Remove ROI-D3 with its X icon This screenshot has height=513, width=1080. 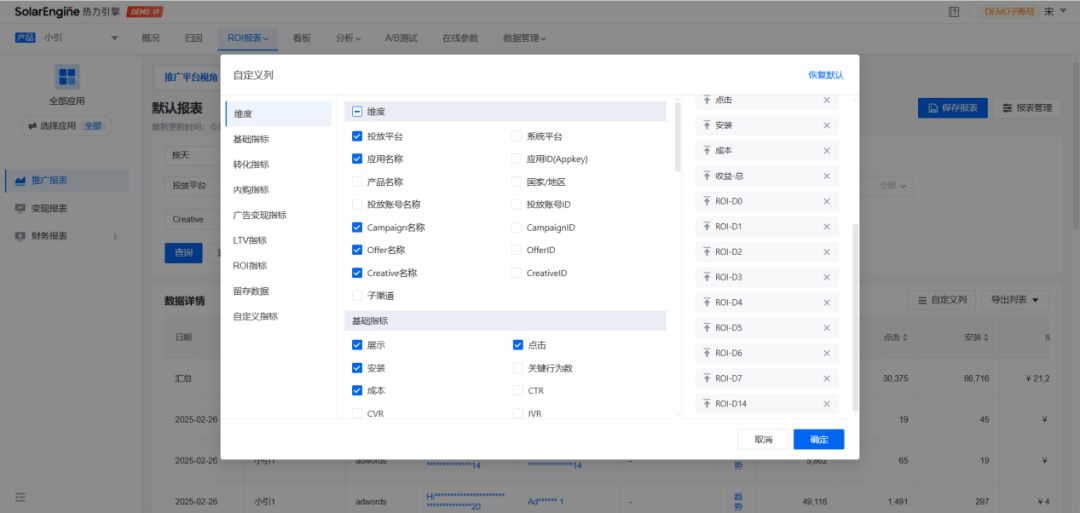827,277
